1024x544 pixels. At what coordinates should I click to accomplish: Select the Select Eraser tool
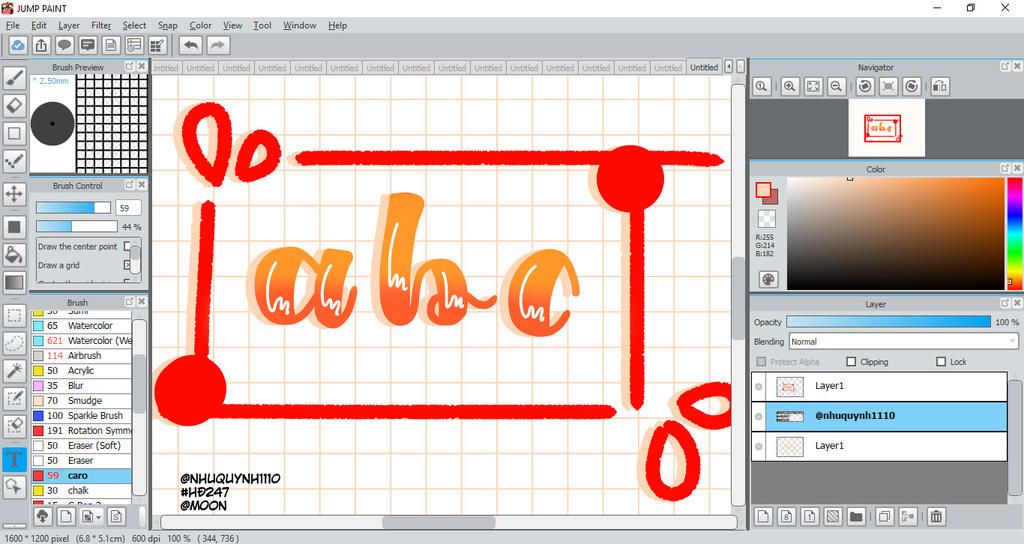[14, 426]
